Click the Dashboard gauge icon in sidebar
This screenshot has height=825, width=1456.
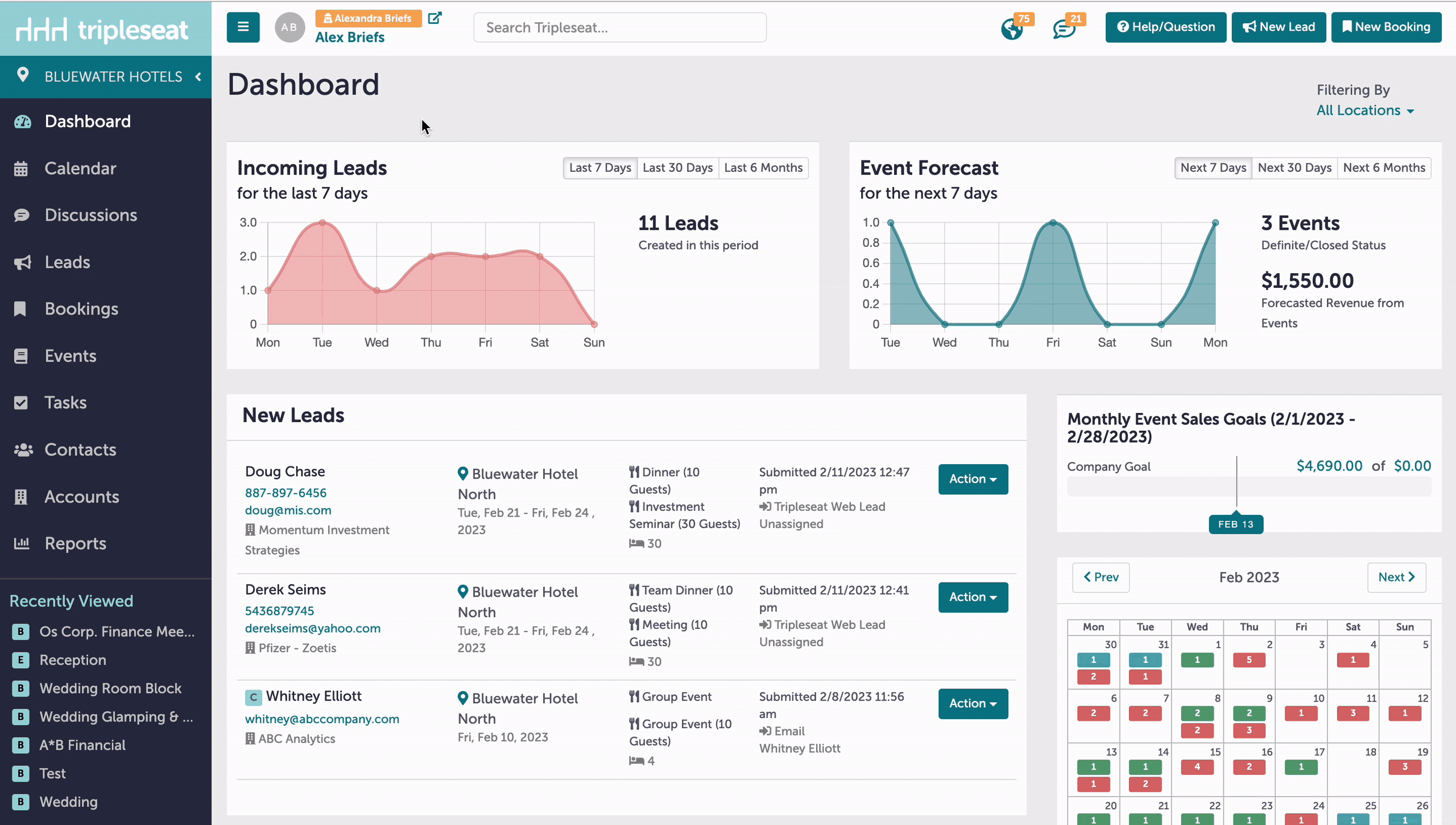(22, 122)
